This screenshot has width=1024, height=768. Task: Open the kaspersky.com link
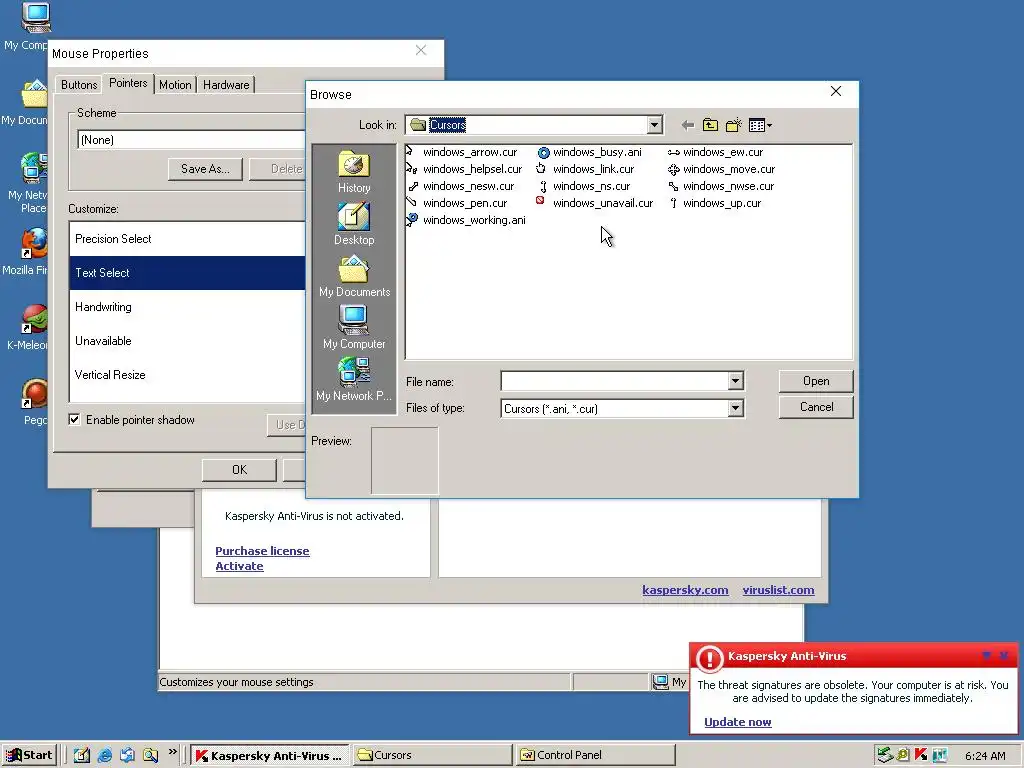click(x=685, y=590)
